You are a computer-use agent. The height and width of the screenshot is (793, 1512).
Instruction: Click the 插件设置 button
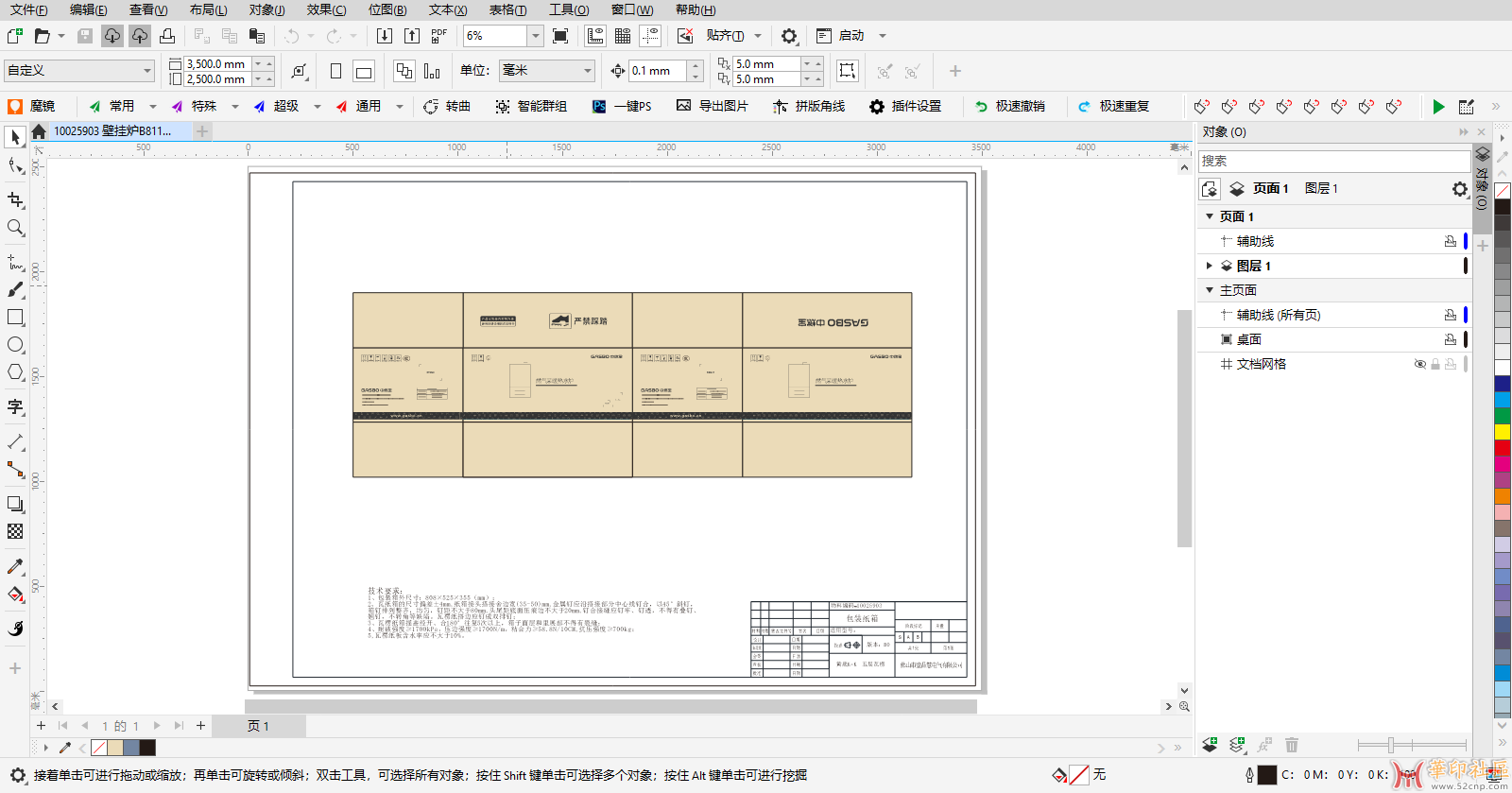[x=905, y=106]
